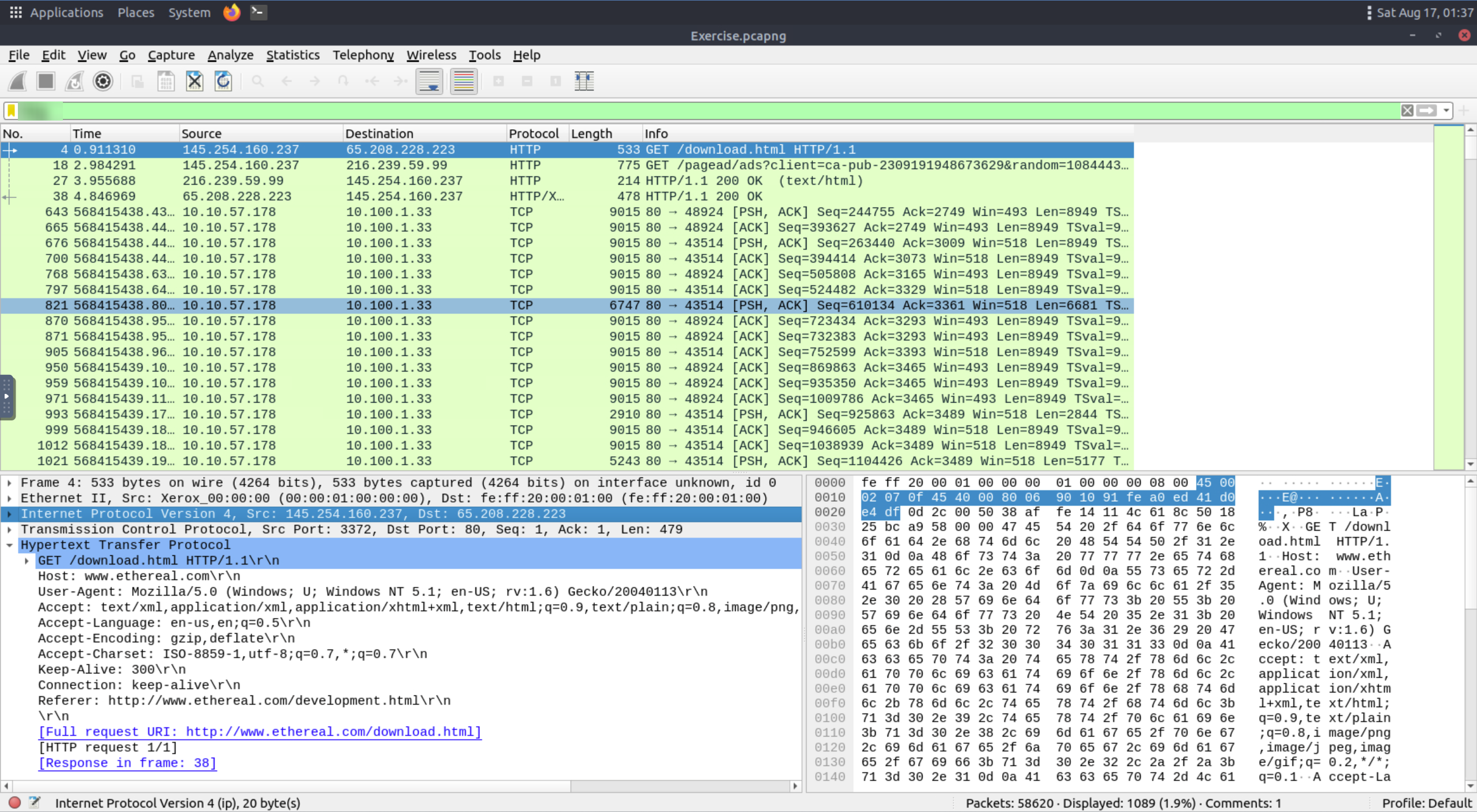The height and width of the screenshot is (812, 1477).
Task: Launch Firefox from top panel
Action: 231,12
